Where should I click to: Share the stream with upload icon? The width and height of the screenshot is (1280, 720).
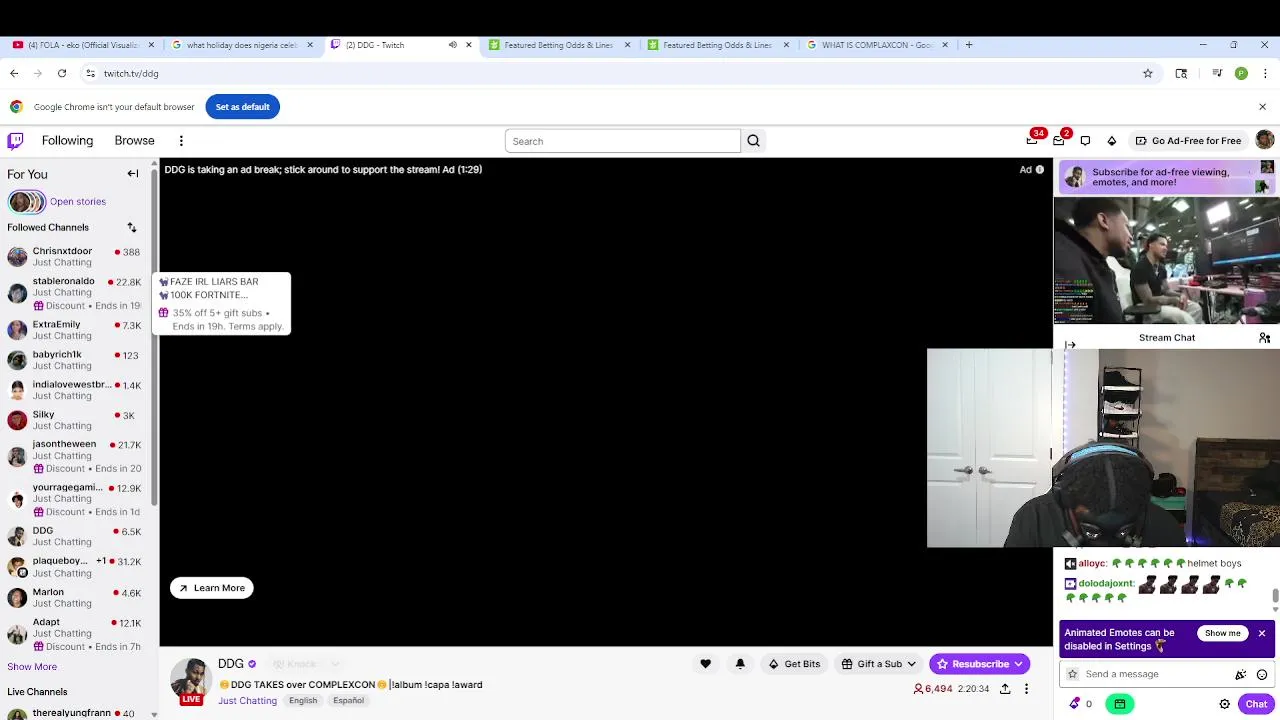[1005, 689]
